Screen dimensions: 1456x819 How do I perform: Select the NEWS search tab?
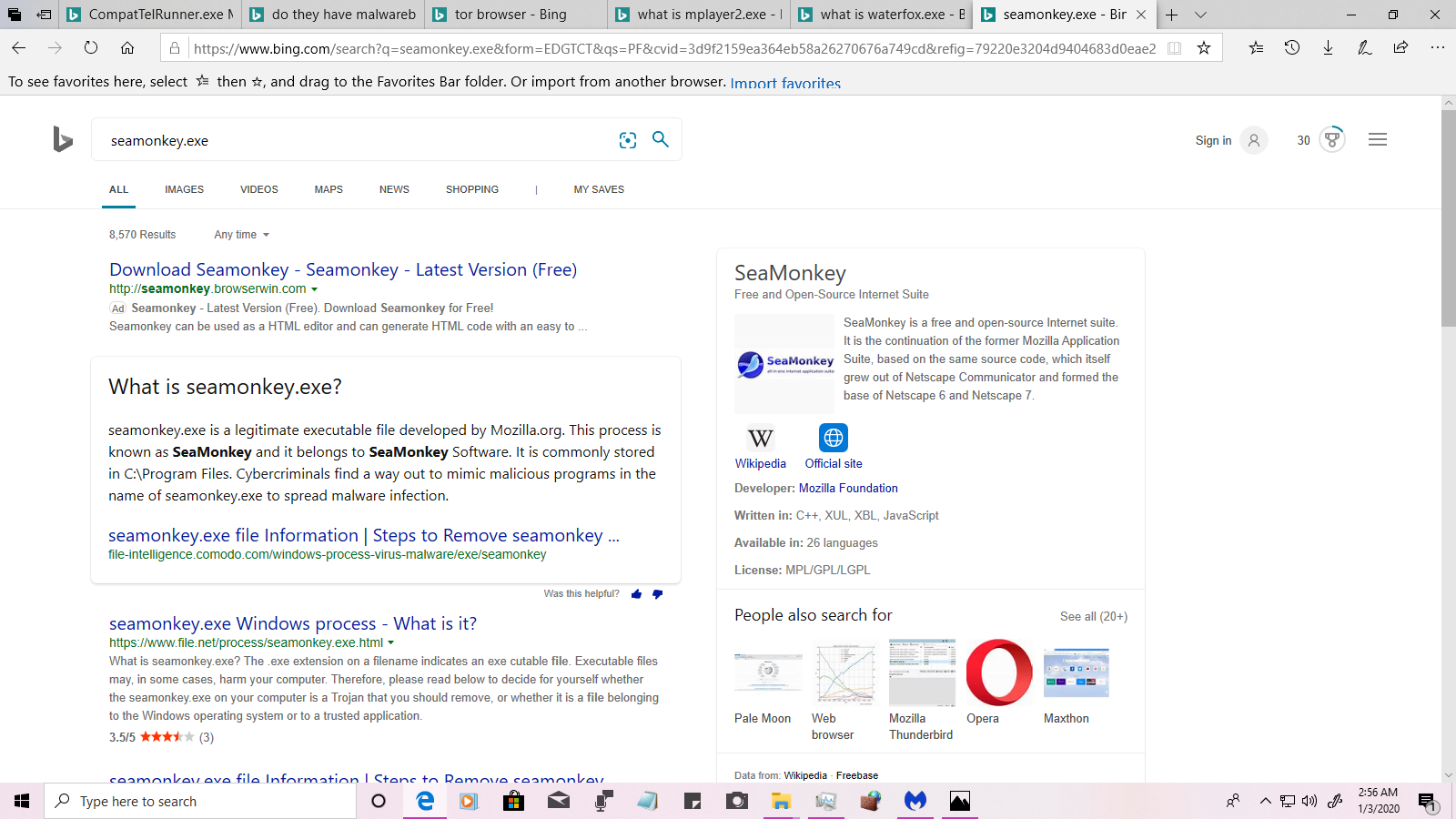pyautogui.click(x=394, y=189)
